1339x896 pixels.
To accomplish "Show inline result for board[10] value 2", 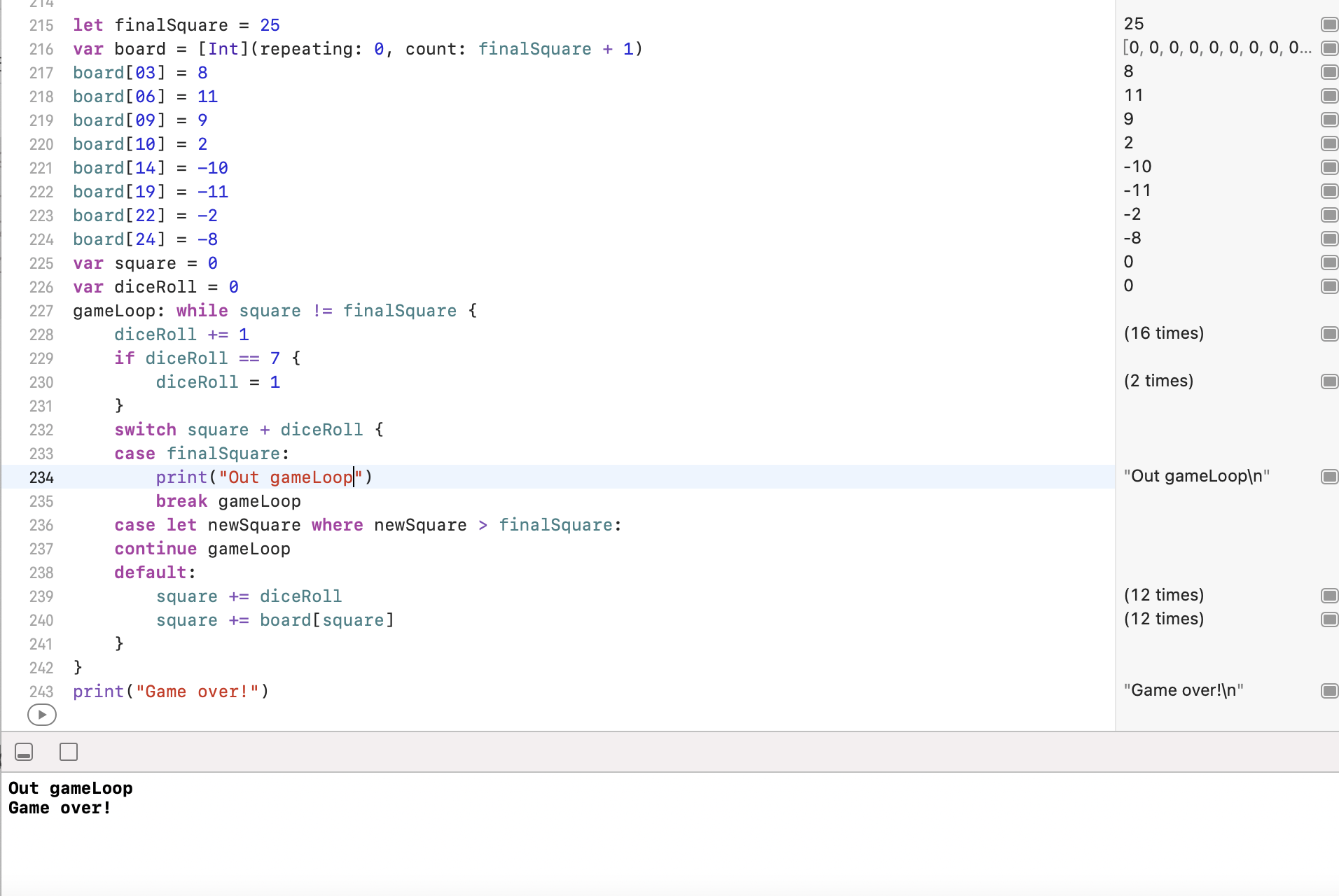I will coord(1329,143).
